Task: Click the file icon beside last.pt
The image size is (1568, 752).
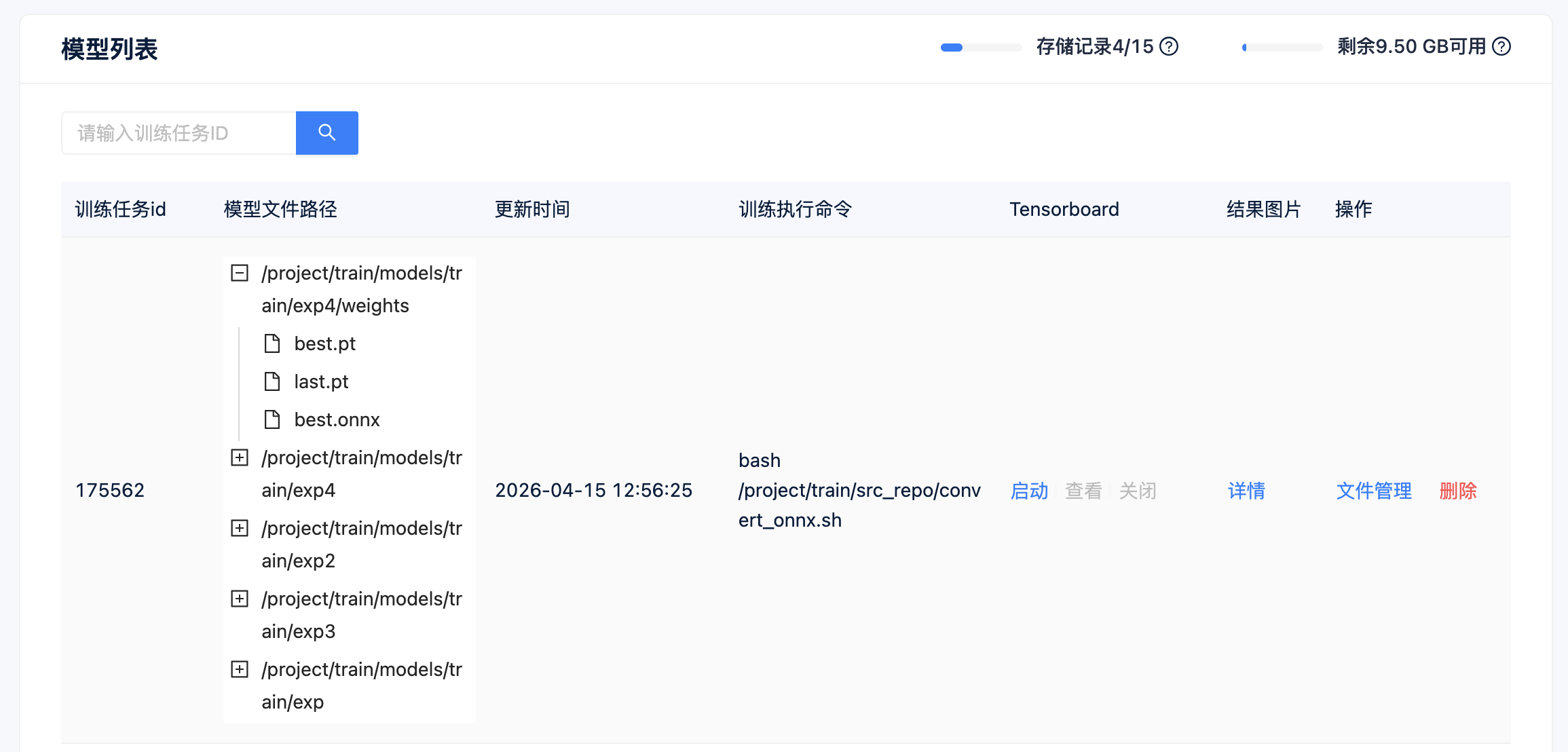Action: 274,381
